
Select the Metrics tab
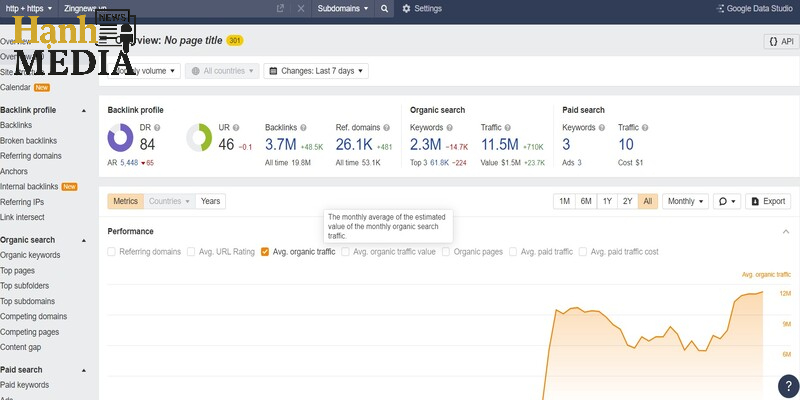[x=126, y=201]
